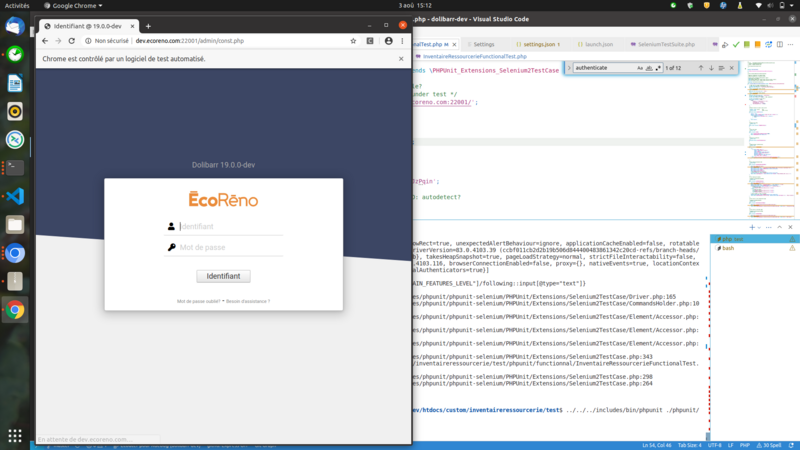Go to next find match
Image resolution: width=800 pixels, height=450 pixels.
pyautogui.click(x=711, y=68)
